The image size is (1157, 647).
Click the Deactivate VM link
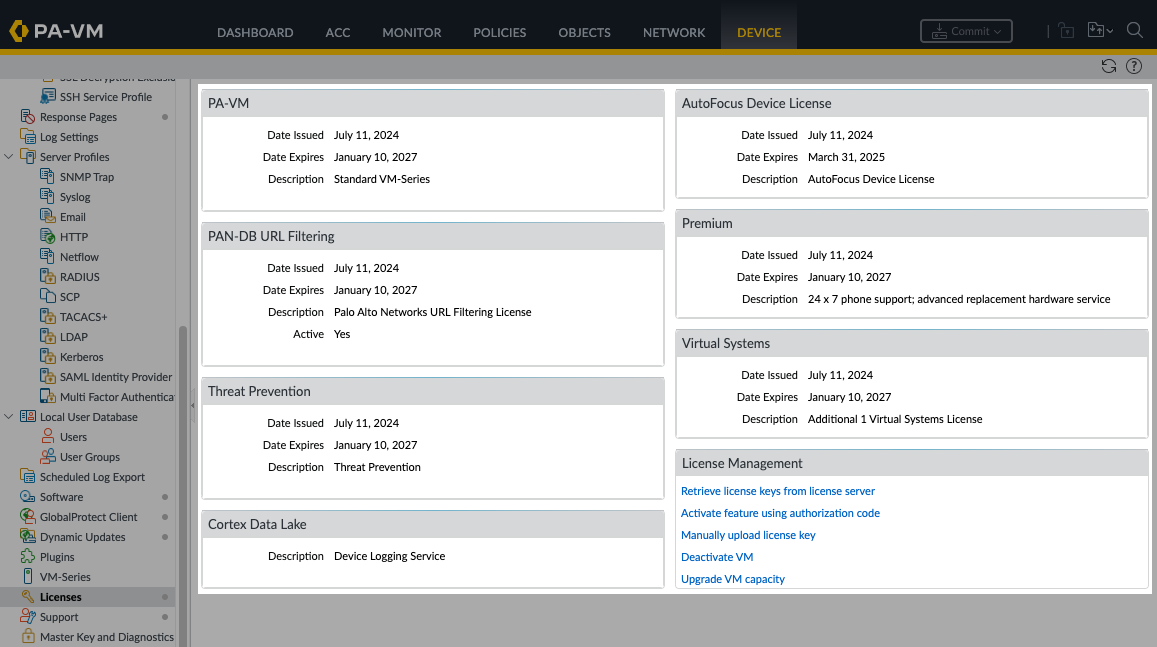[717, 557]
